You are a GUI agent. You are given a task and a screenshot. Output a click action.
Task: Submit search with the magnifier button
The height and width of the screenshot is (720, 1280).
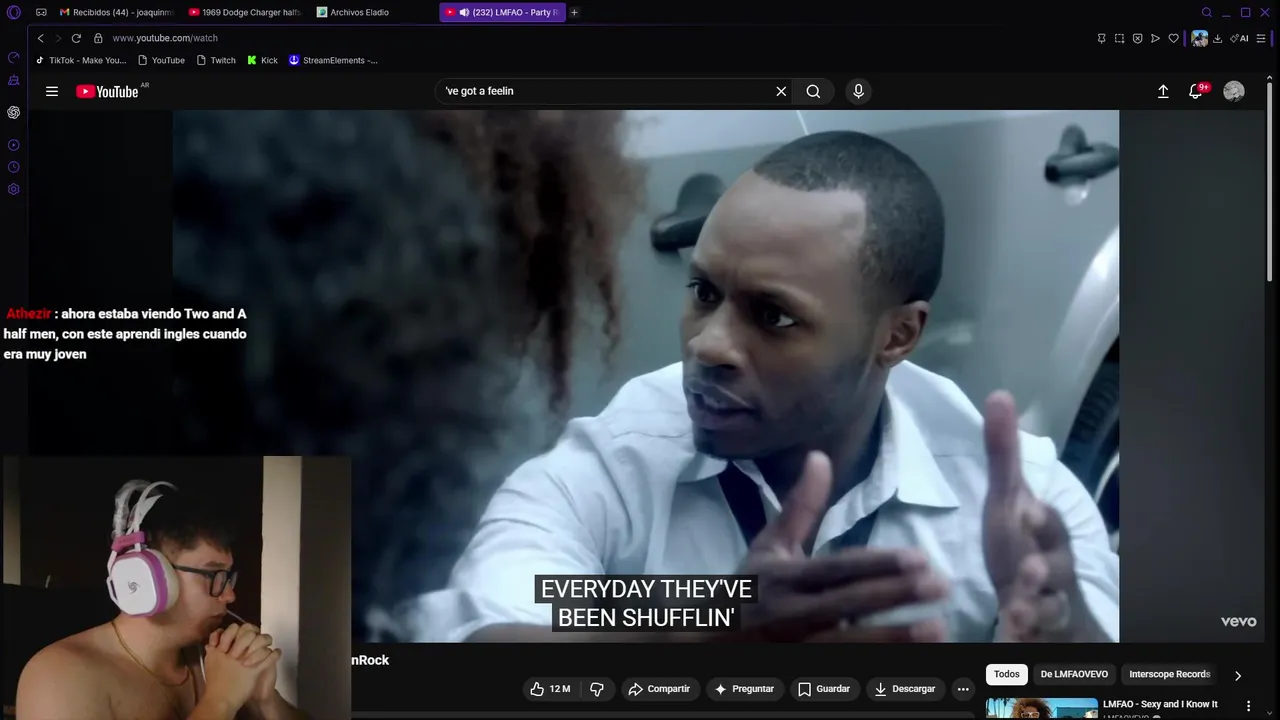point(813,91)
